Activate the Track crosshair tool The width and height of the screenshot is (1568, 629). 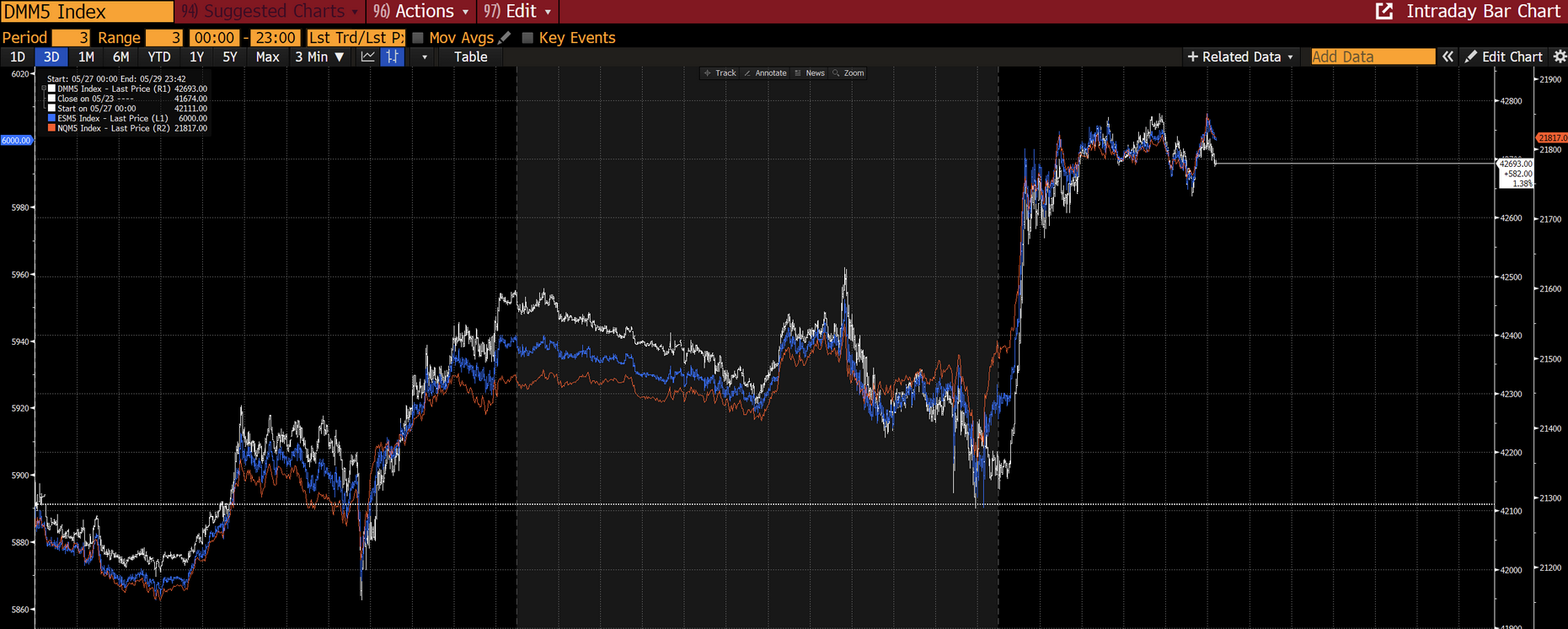point(720,73)
